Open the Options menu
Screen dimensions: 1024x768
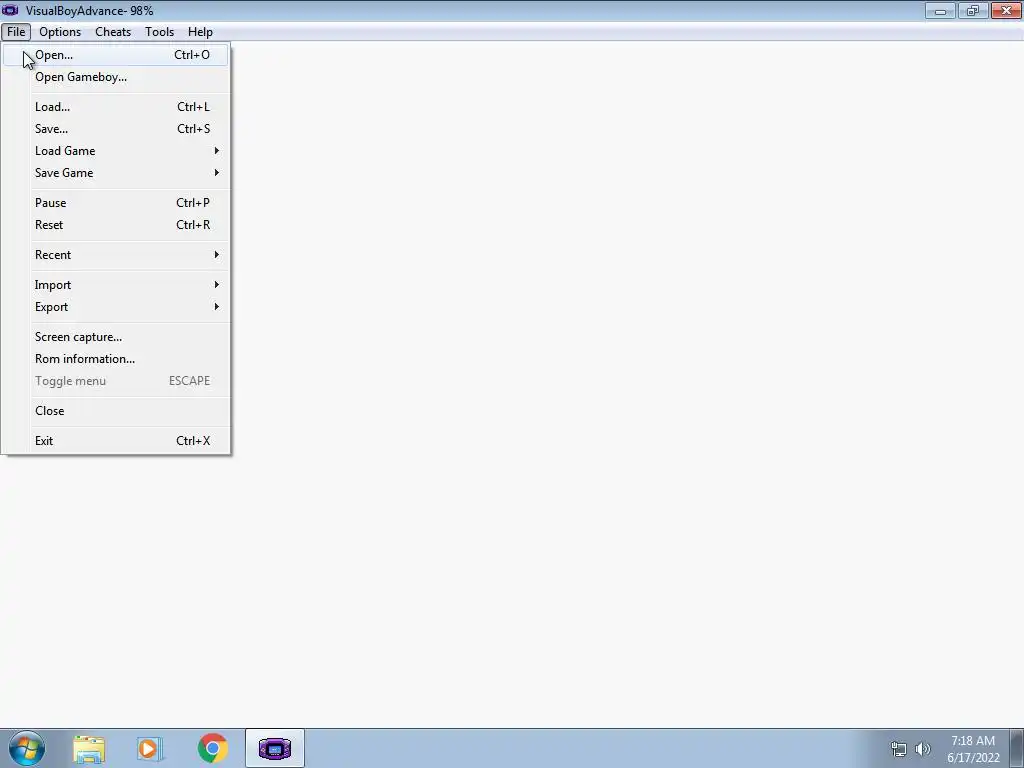60,32
